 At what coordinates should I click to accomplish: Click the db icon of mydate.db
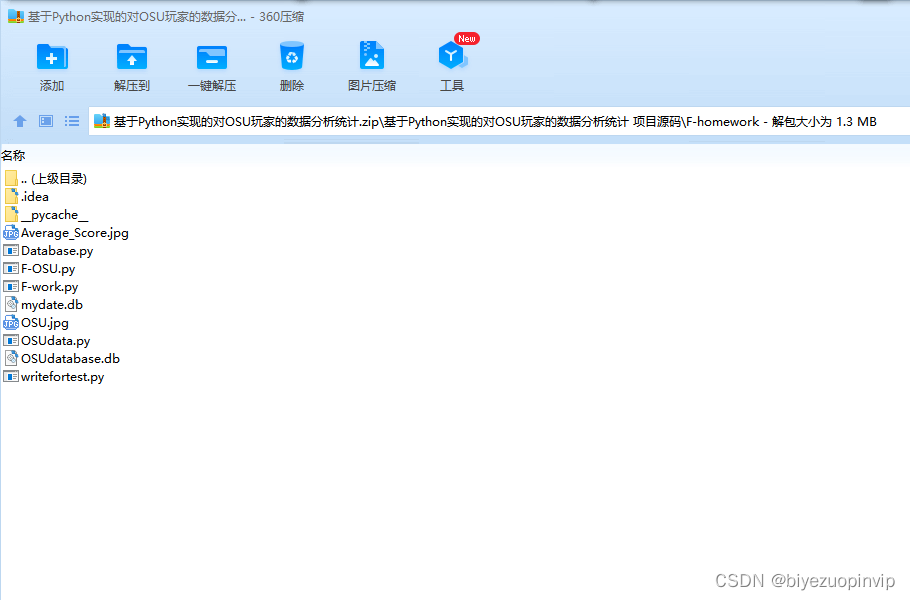11,304
